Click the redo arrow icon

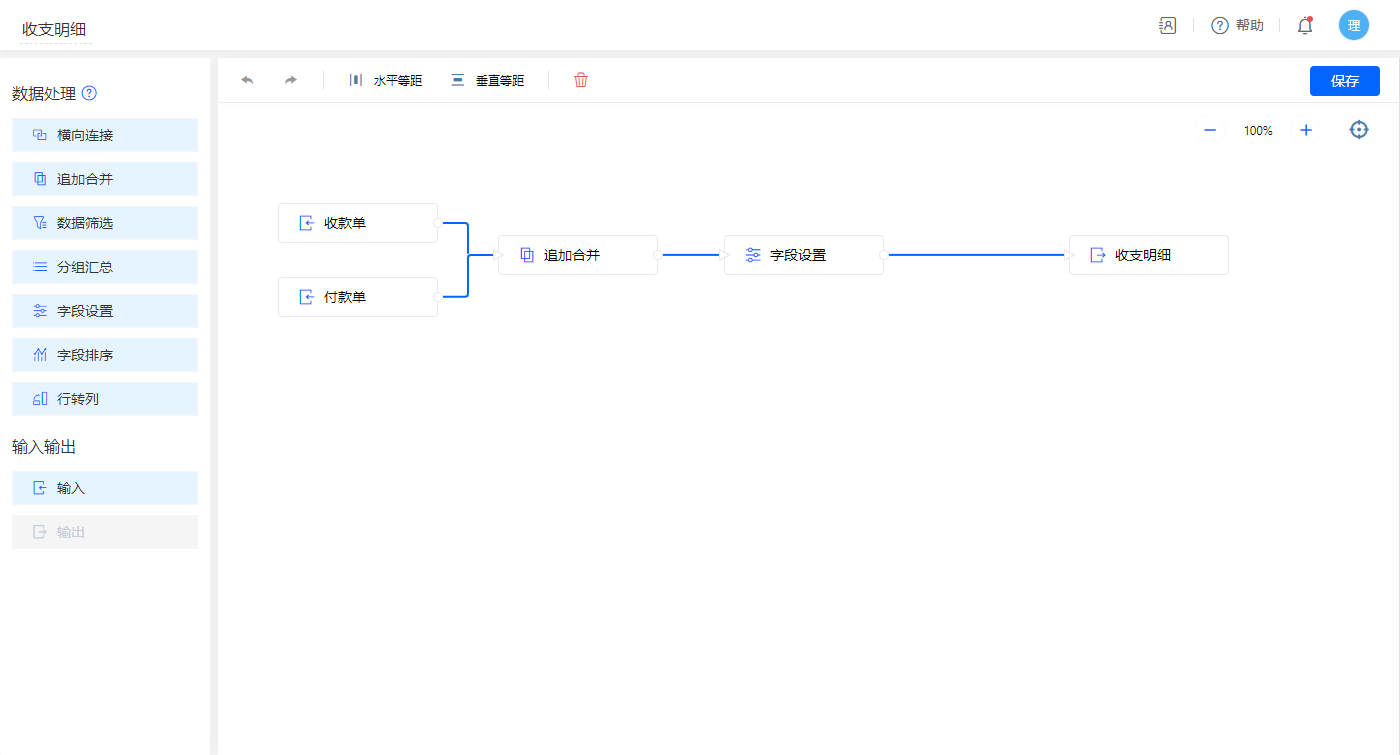pos(291,80)
